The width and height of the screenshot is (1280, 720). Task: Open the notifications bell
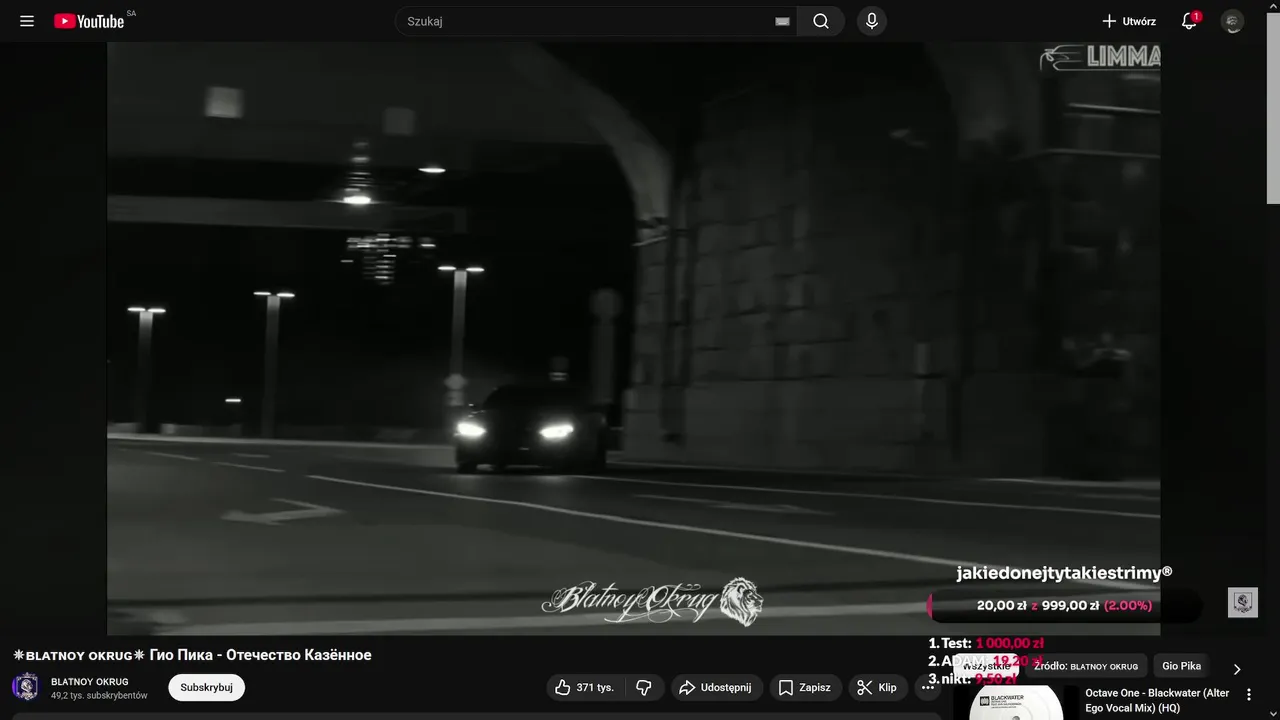pos(1189,21)
